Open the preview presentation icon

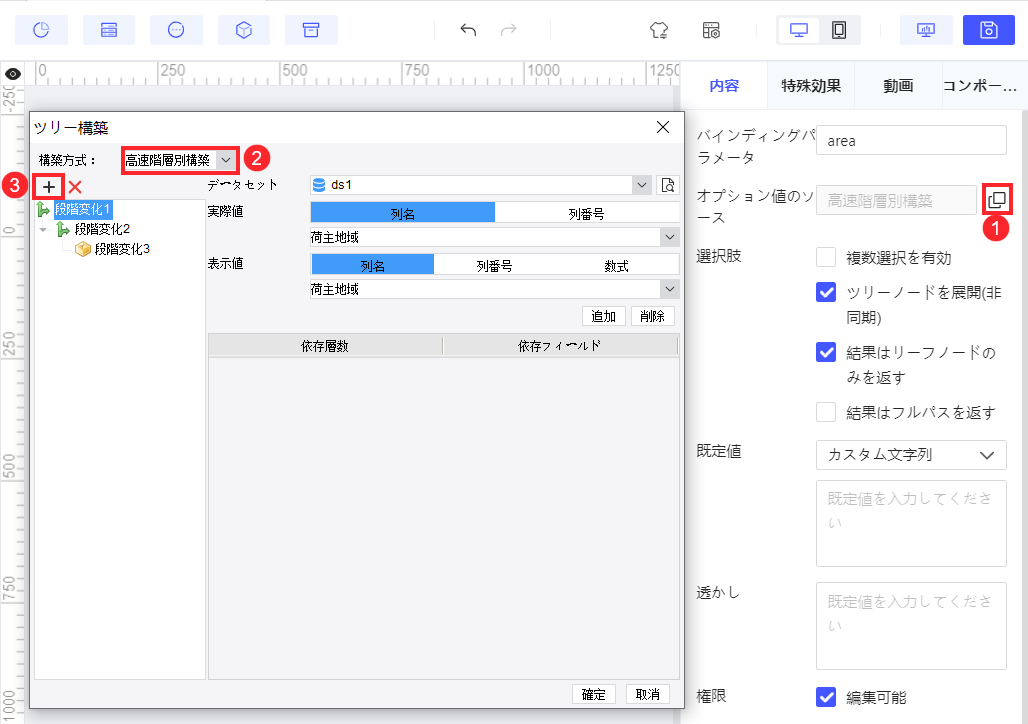(x=926, y=30)
